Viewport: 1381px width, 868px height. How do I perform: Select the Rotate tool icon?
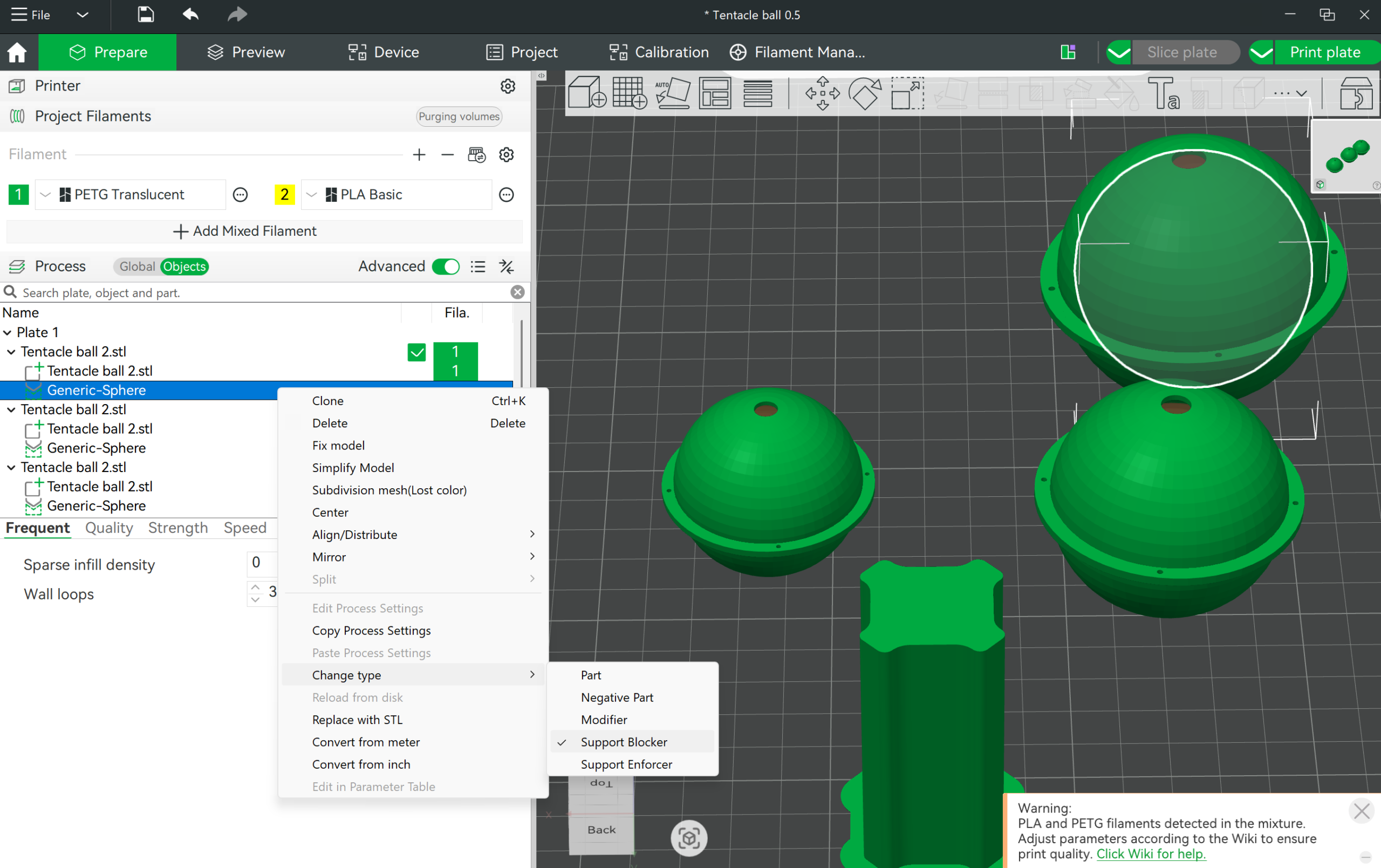(864, 92)
